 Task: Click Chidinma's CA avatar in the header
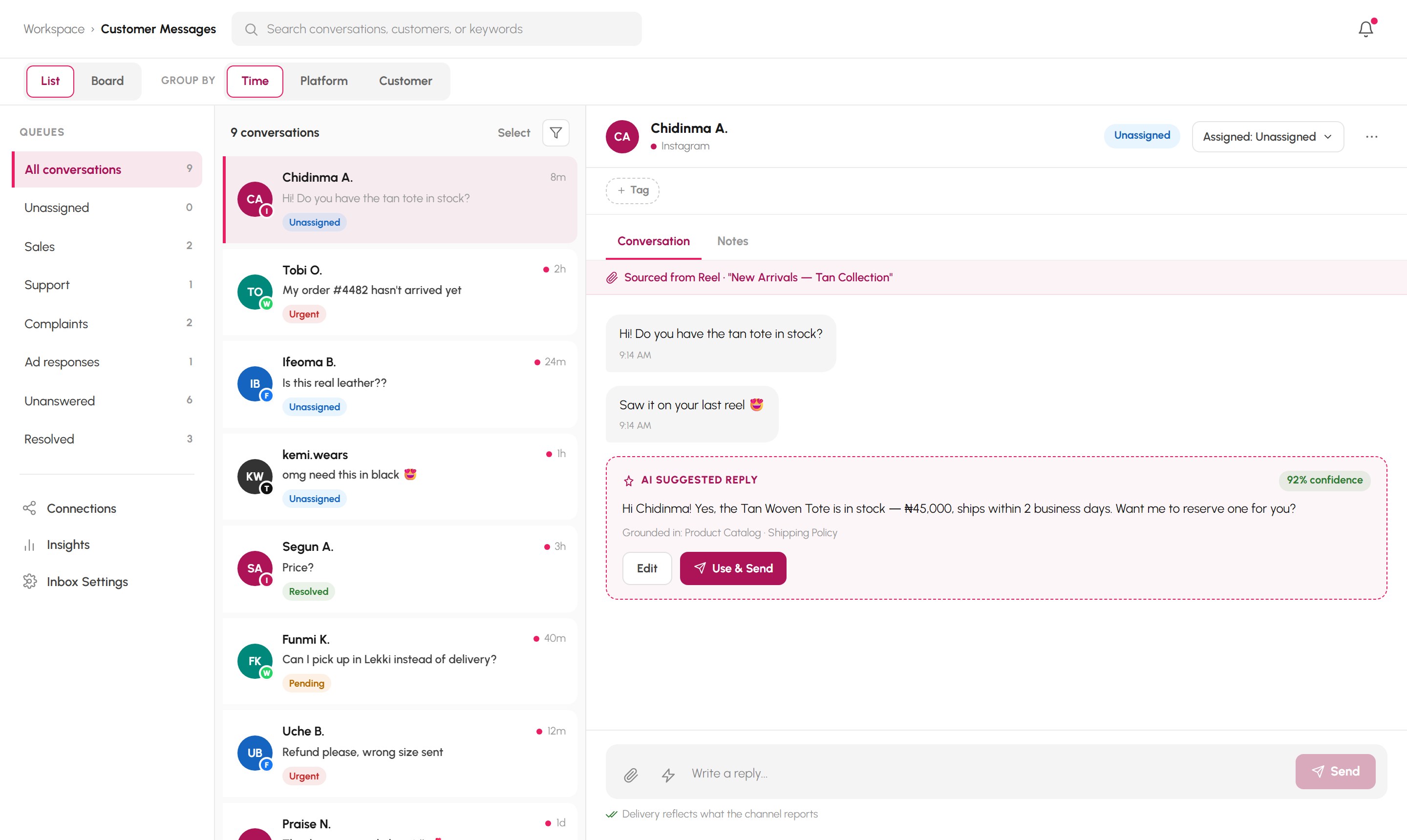pyautogui.click(x=622, y=136)
